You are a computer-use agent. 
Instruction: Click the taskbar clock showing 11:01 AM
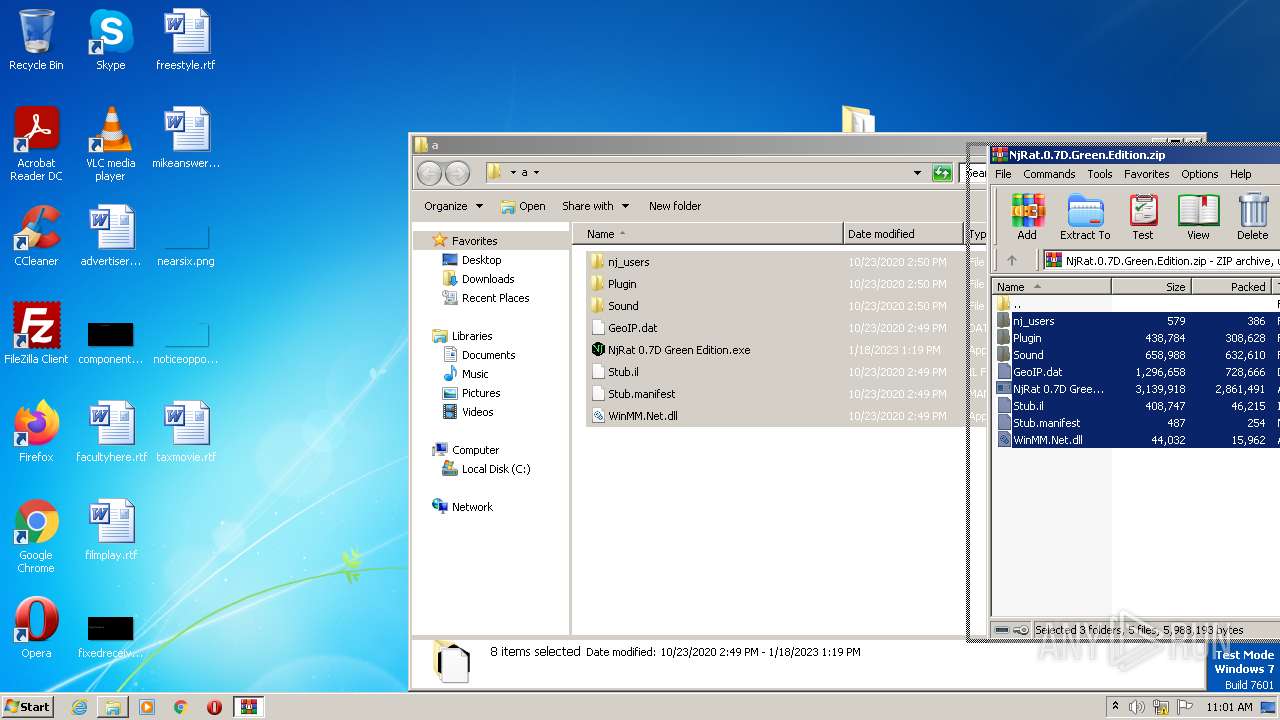click(x=1229, y=707)
